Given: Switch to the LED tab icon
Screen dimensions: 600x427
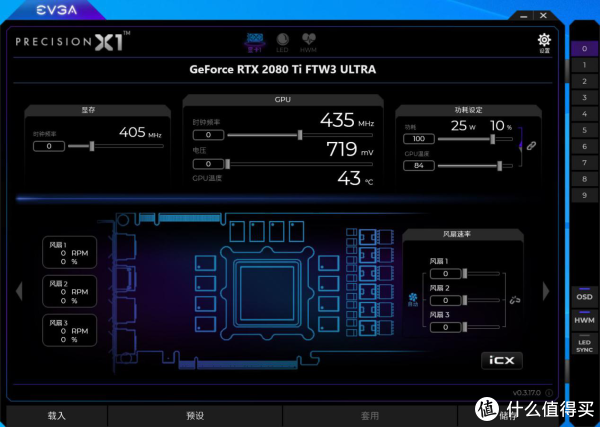Looking at the screenshot, I should pyautogui.click(x=282, y=40).
